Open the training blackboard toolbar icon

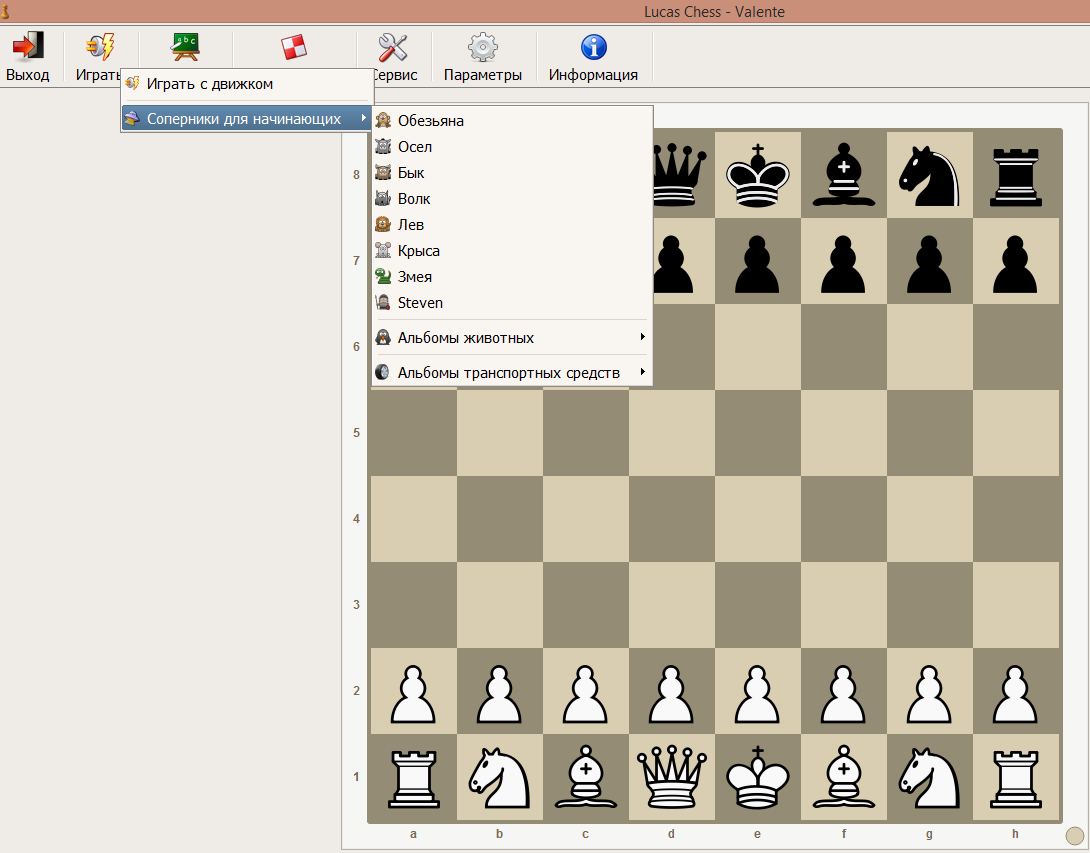(x=186, y=47)
